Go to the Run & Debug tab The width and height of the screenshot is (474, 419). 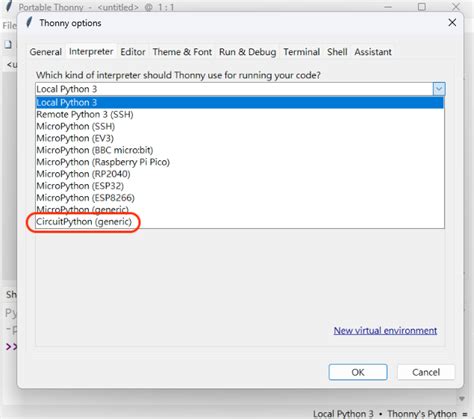[247, 52]
